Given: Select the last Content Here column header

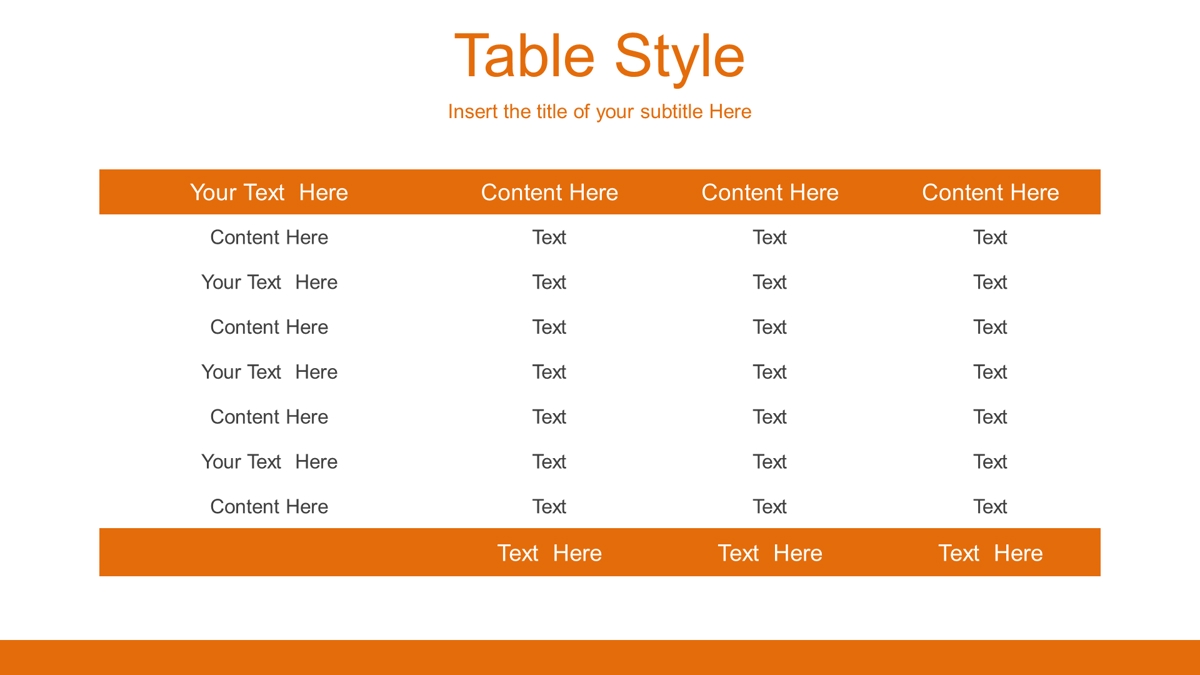Looking at the screenshot, I should [x=990, y=192].
